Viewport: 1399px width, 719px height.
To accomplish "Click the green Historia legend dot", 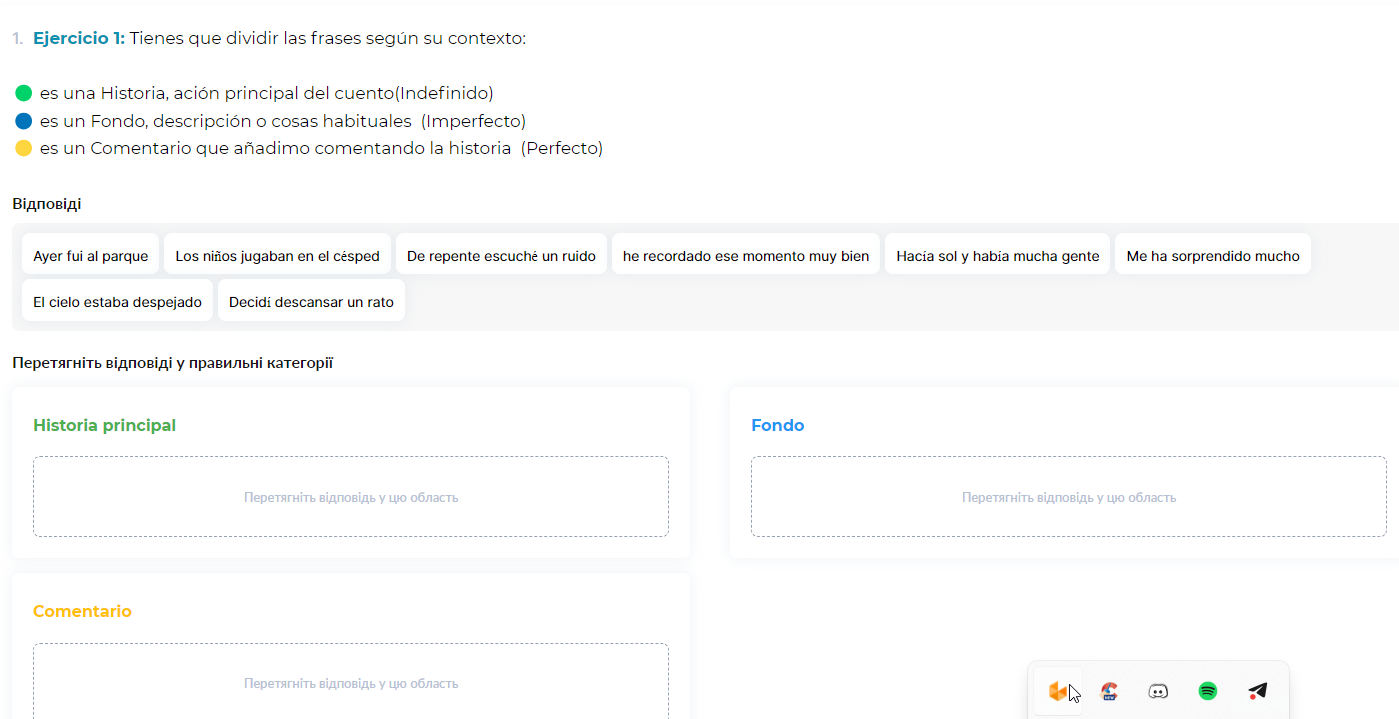I will pos(24,94).
